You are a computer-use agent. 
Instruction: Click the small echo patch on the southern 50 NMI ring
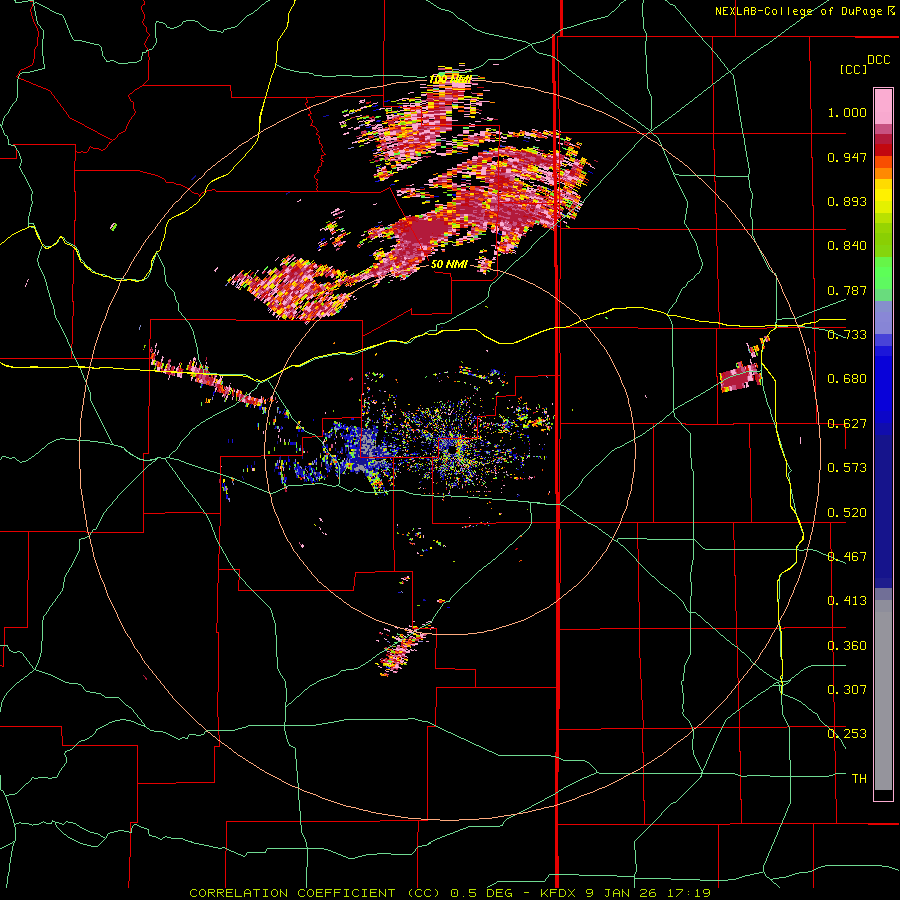pyautogui.click(x=404, y=649)
